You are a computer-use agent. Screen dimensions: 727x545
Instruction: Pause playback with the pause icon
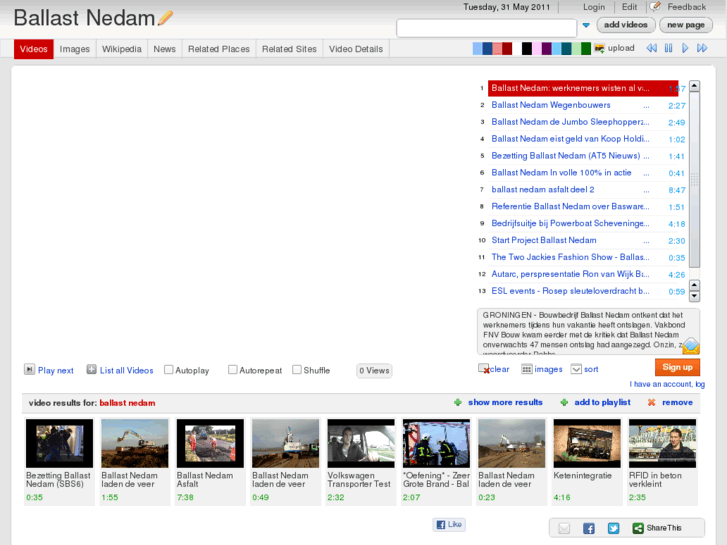[668, 48]
